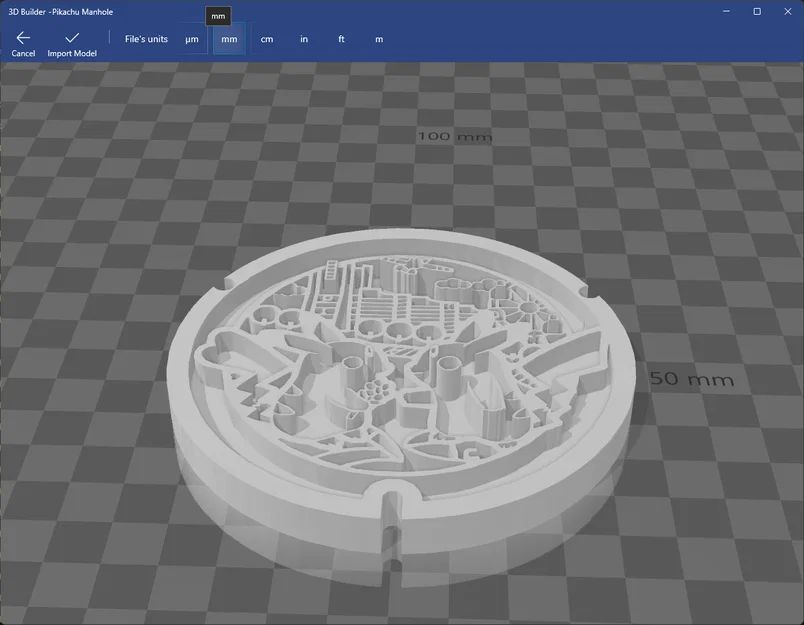
Task: Click the Import Model checkmark icon
Action: (x=72, y=37)
